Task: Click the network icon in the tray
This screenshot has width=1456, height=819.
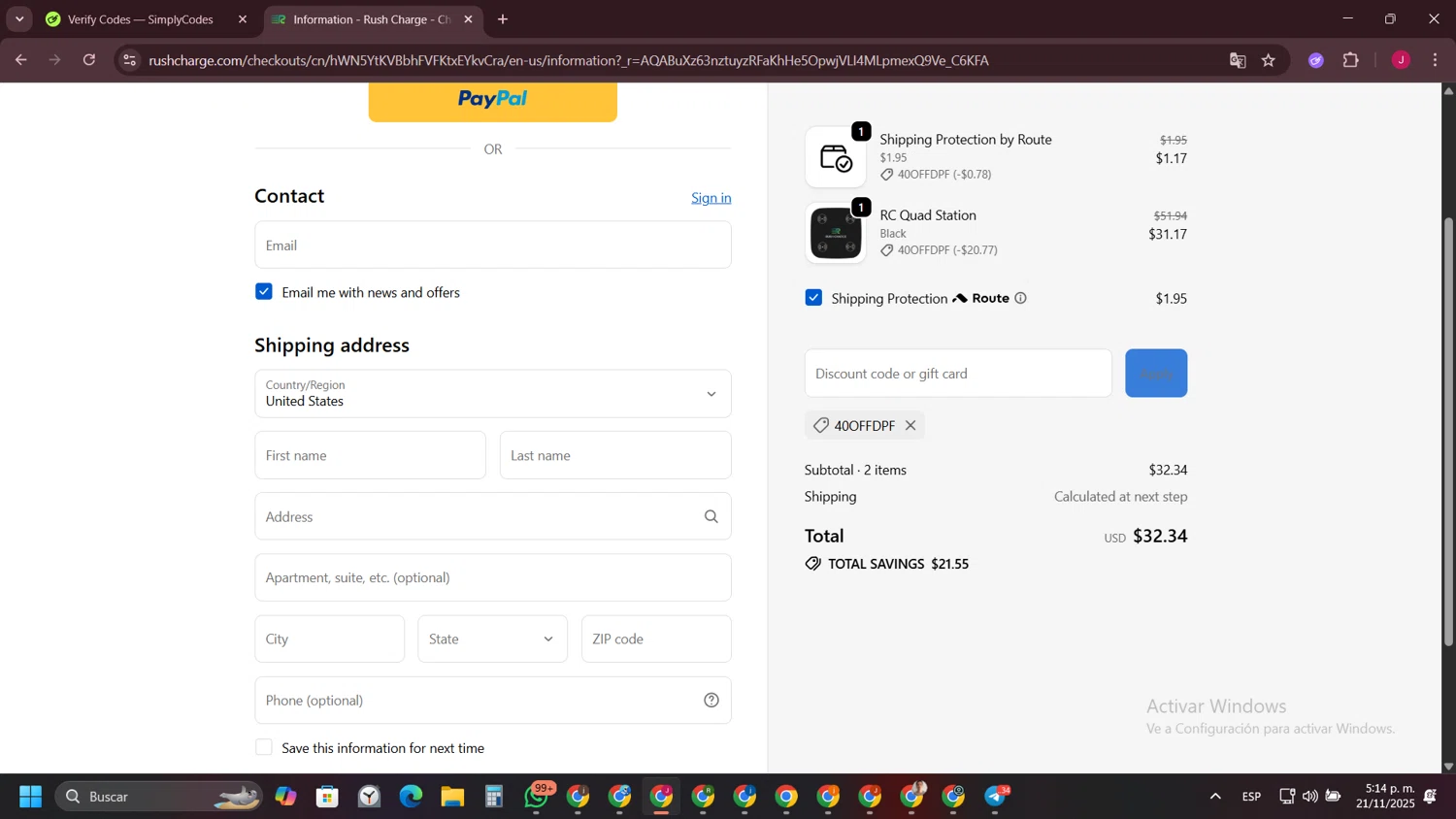Action: [x=1287, y=797]
